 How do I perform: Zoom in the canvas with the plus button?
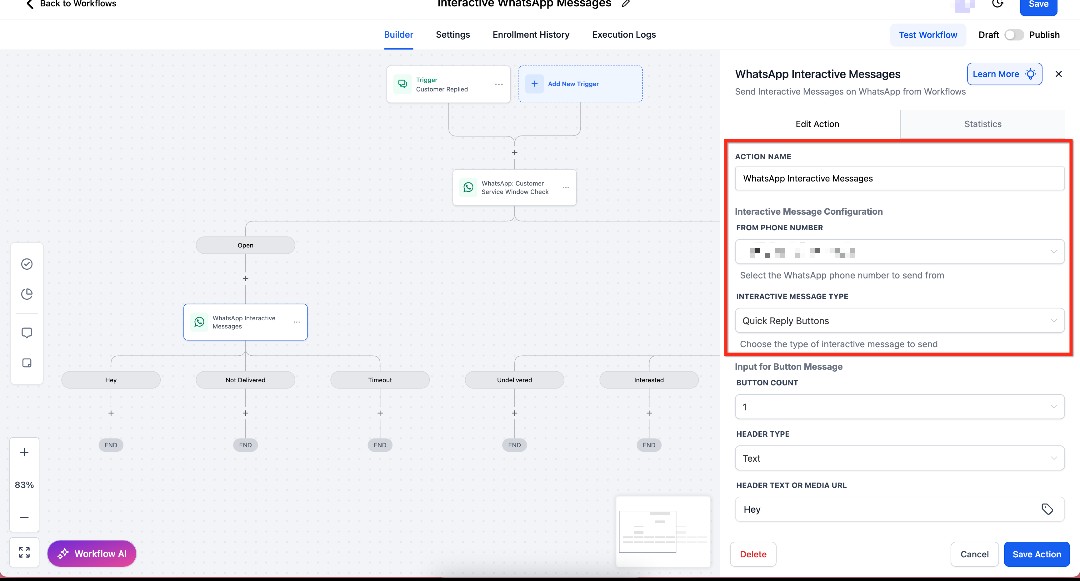(24, 452)
